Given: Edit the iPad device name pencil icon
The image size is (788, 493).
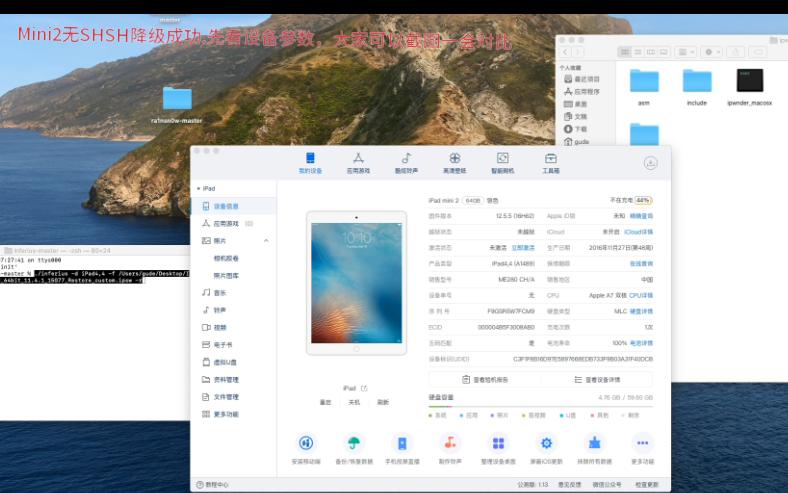Looking at the screenshot, I should tap(364, 388).
